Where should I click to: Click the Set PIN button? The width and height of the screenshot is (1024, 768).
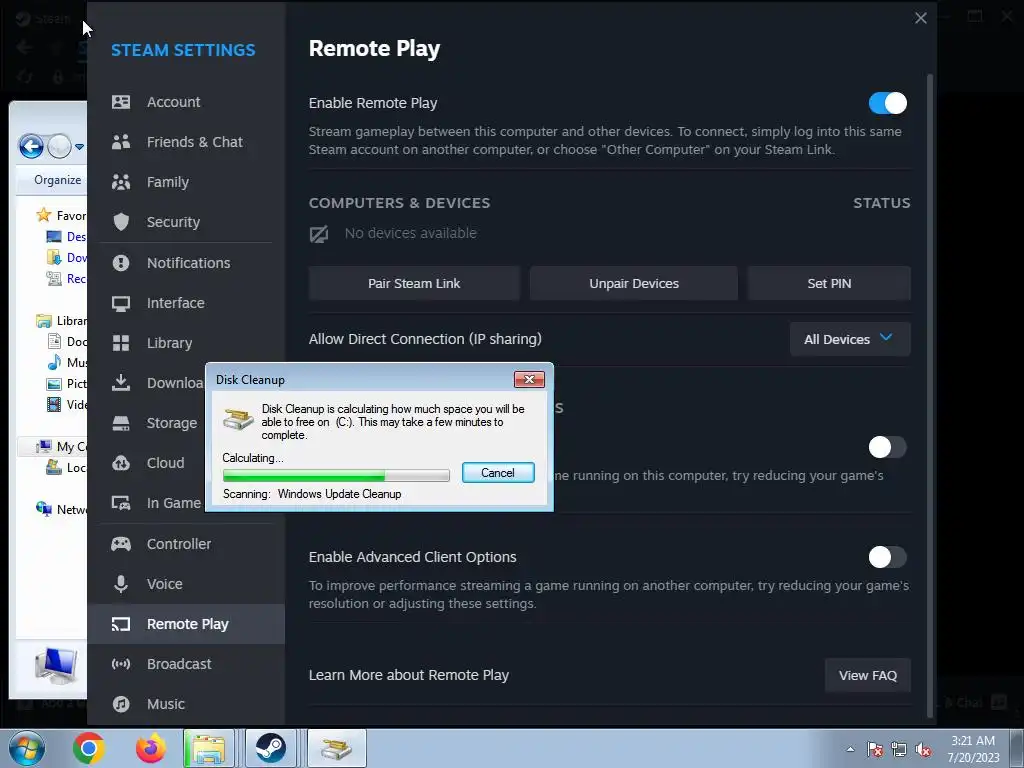(x=829, y=283)
